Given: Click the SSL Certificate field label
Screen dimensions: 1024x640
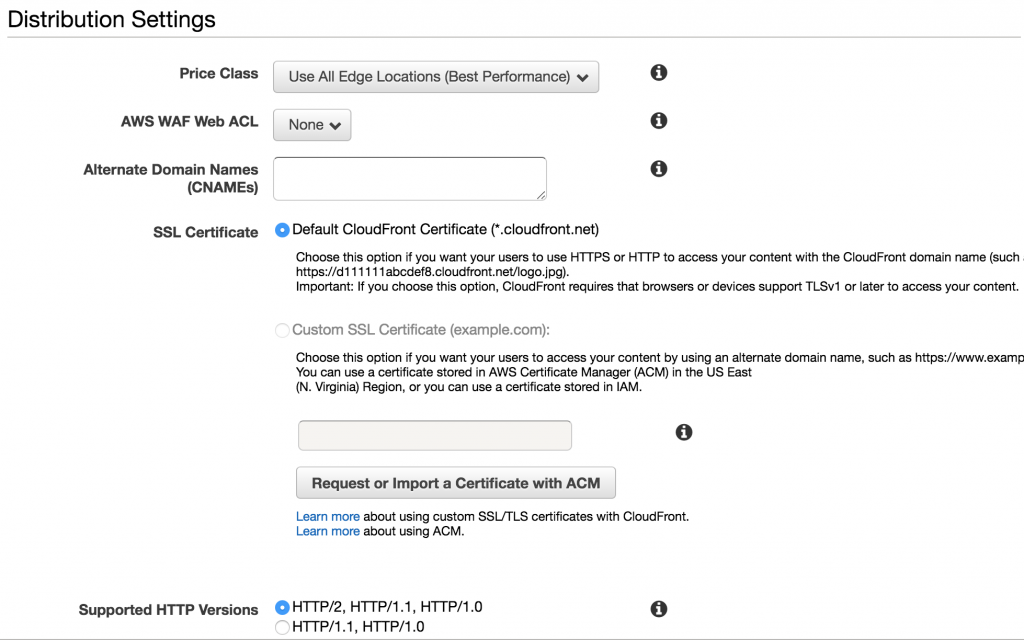Looking at the screenshot, I should [x=205, y=232].
